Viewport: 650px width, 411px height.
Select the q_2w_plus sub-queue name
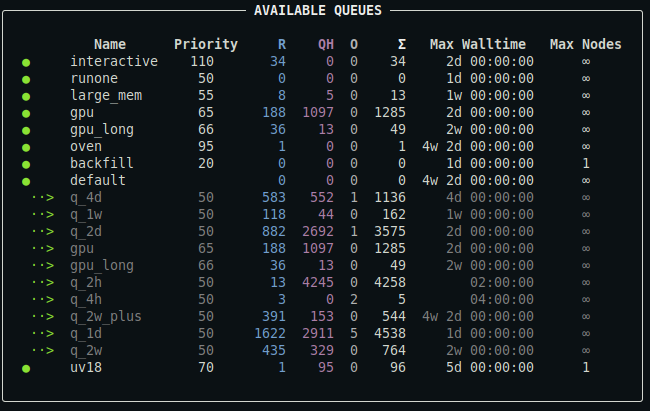(x=106, y=316)
